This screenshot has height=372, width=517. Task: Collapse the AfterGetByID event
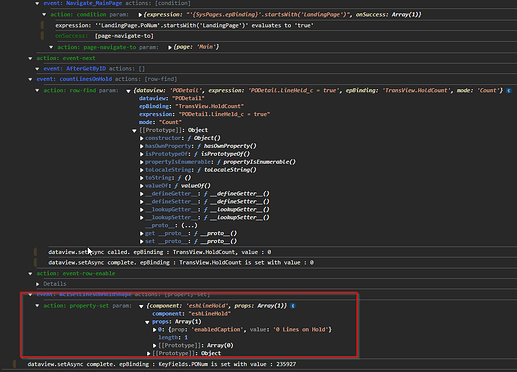(37, 69)
